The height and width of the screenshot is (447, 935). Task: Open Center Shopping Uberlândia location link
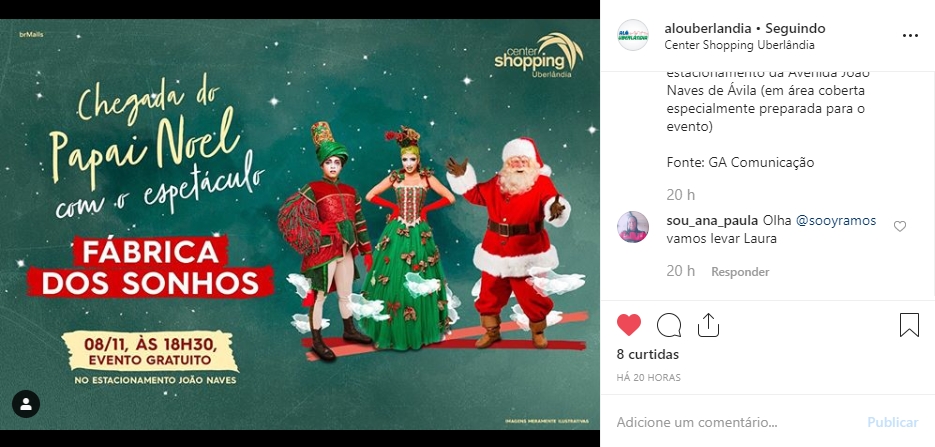(739, 45)
